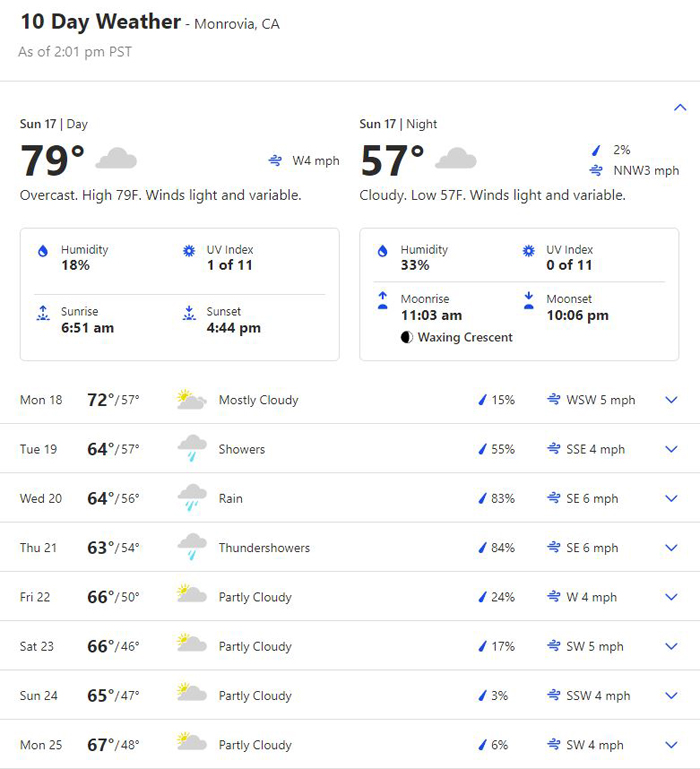Expand Tue 19 Showers details chevron
The width and height of the screenshot is (700, 769).
tap(671, 449)
